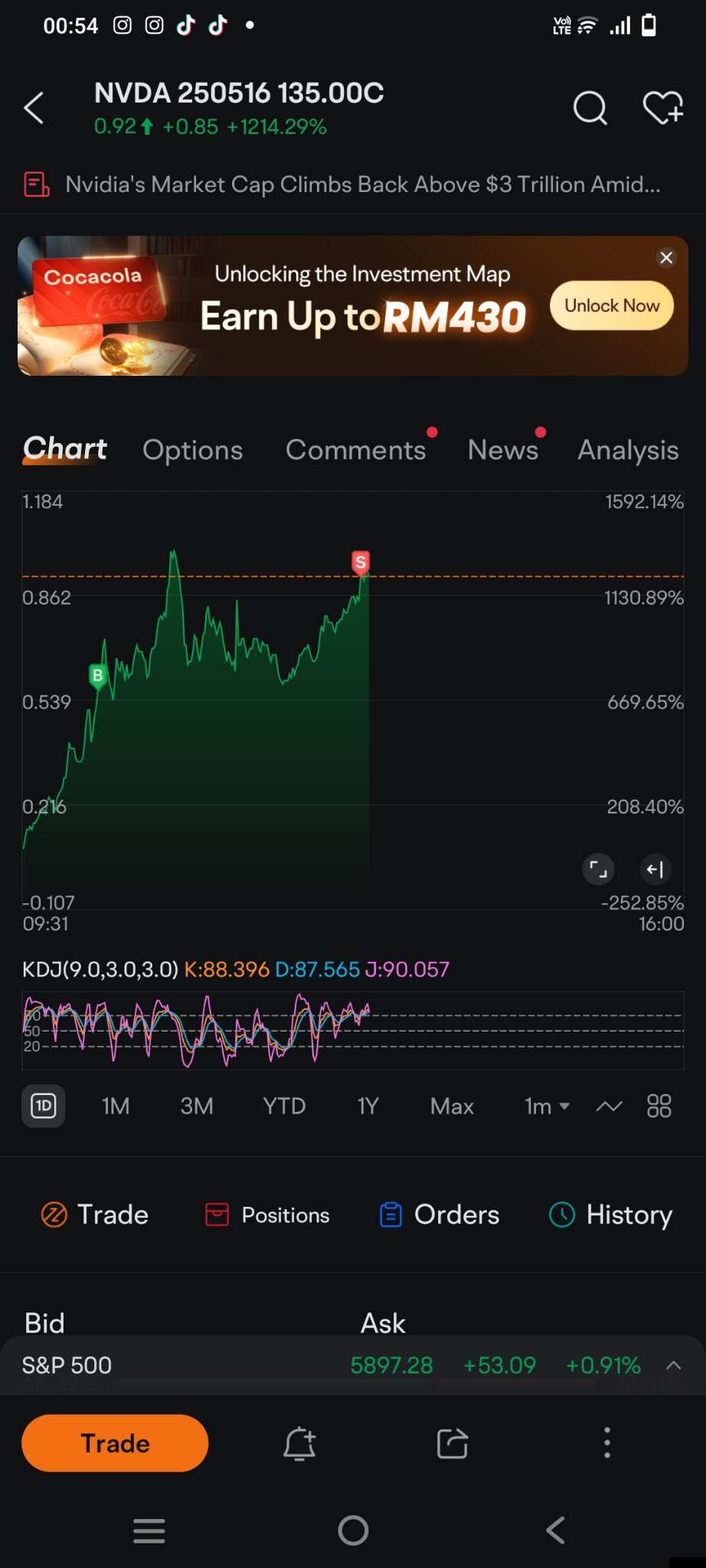
Task: Tap the collapse-to-left arrow on chart
Action: click(655, 869)
